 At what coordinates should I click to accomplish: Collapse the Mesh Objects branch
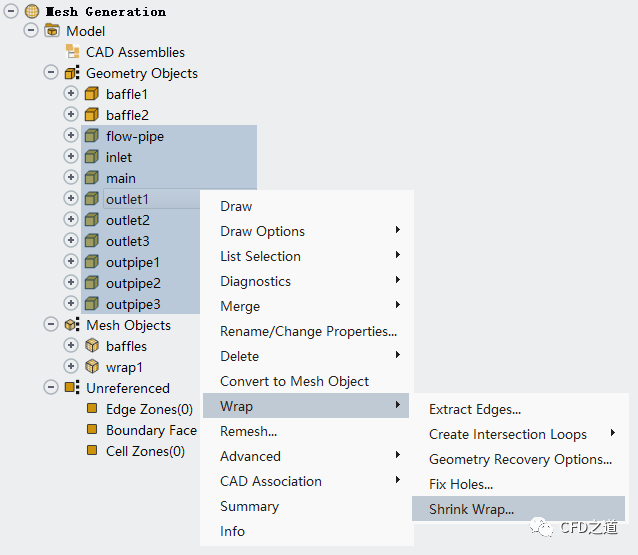tap(51, 325)
